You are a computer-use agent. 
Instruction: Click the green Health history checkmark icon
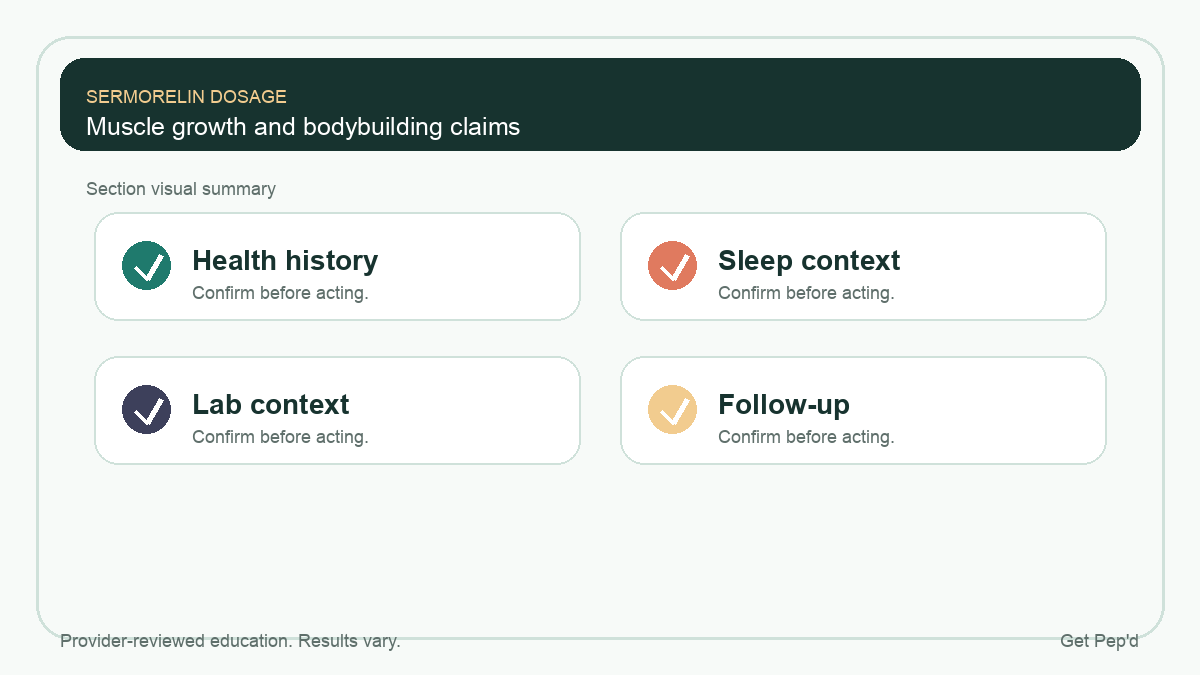point(147,266)
